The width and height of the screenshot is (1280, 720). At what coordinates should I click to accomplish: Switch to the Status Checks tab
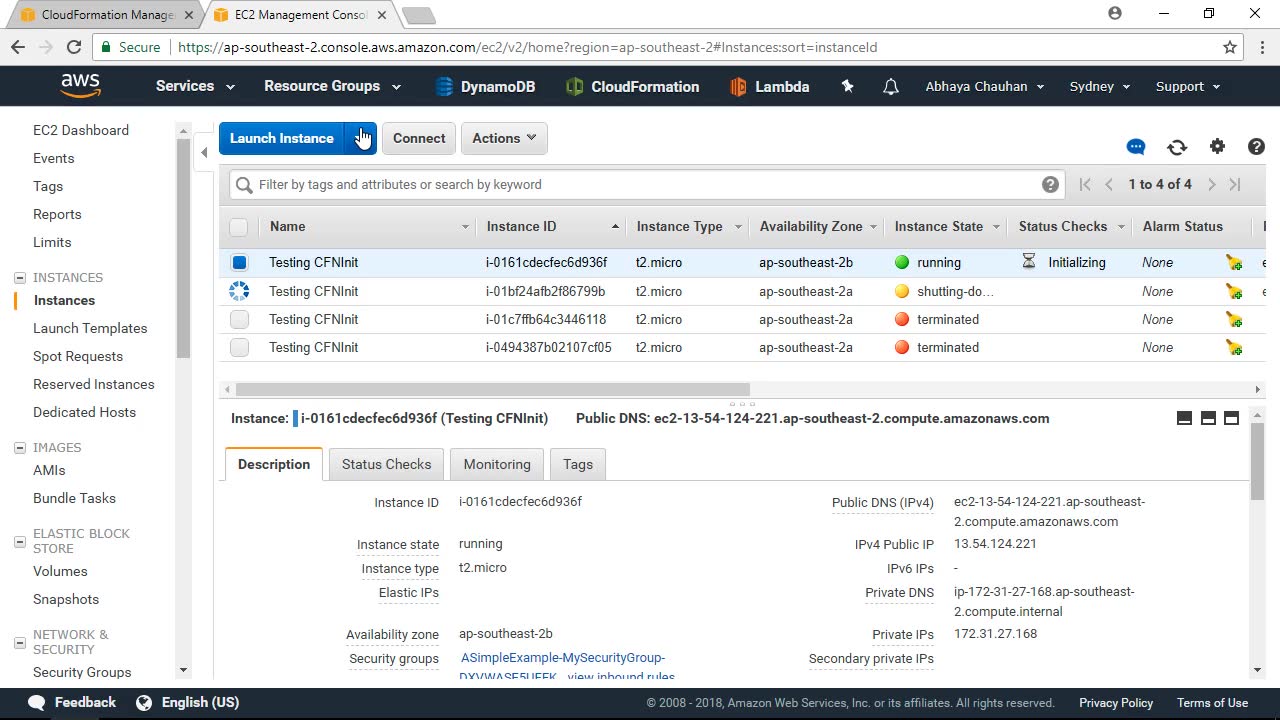pos(386,464)
